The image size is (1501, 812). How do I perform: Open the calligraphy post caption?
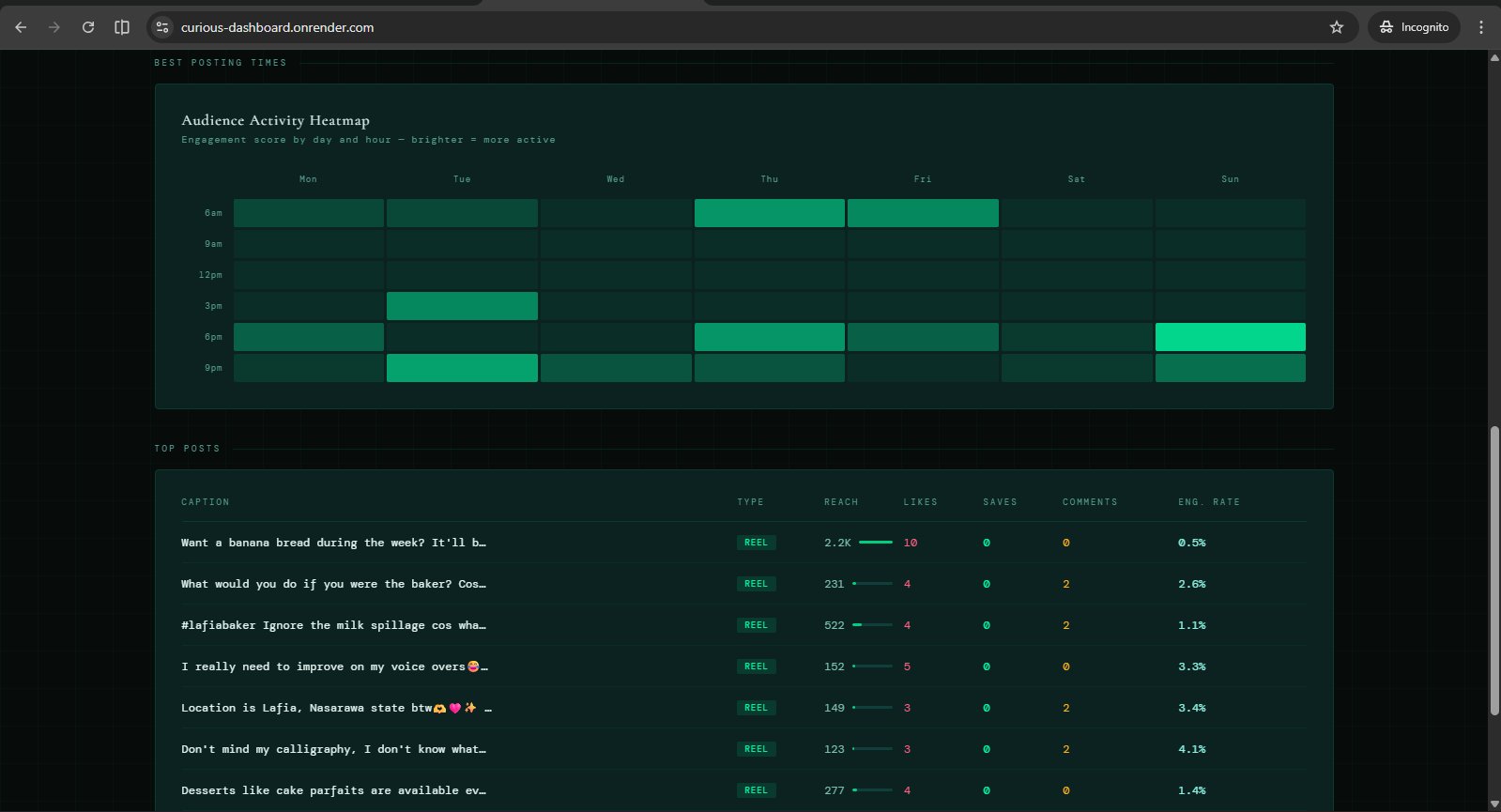point(333,749)
